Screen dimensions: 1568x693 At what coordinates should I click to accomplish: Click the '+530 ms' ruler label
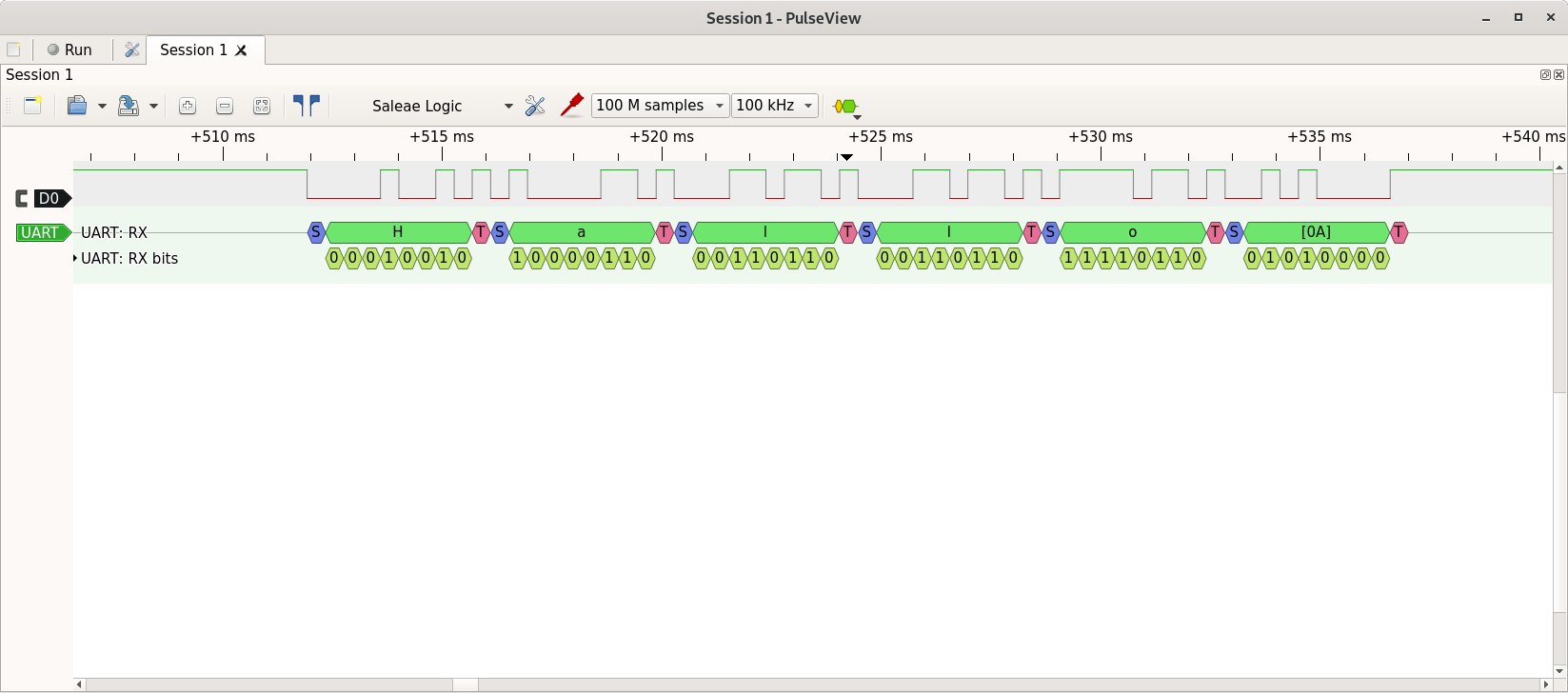(1101, 136)
